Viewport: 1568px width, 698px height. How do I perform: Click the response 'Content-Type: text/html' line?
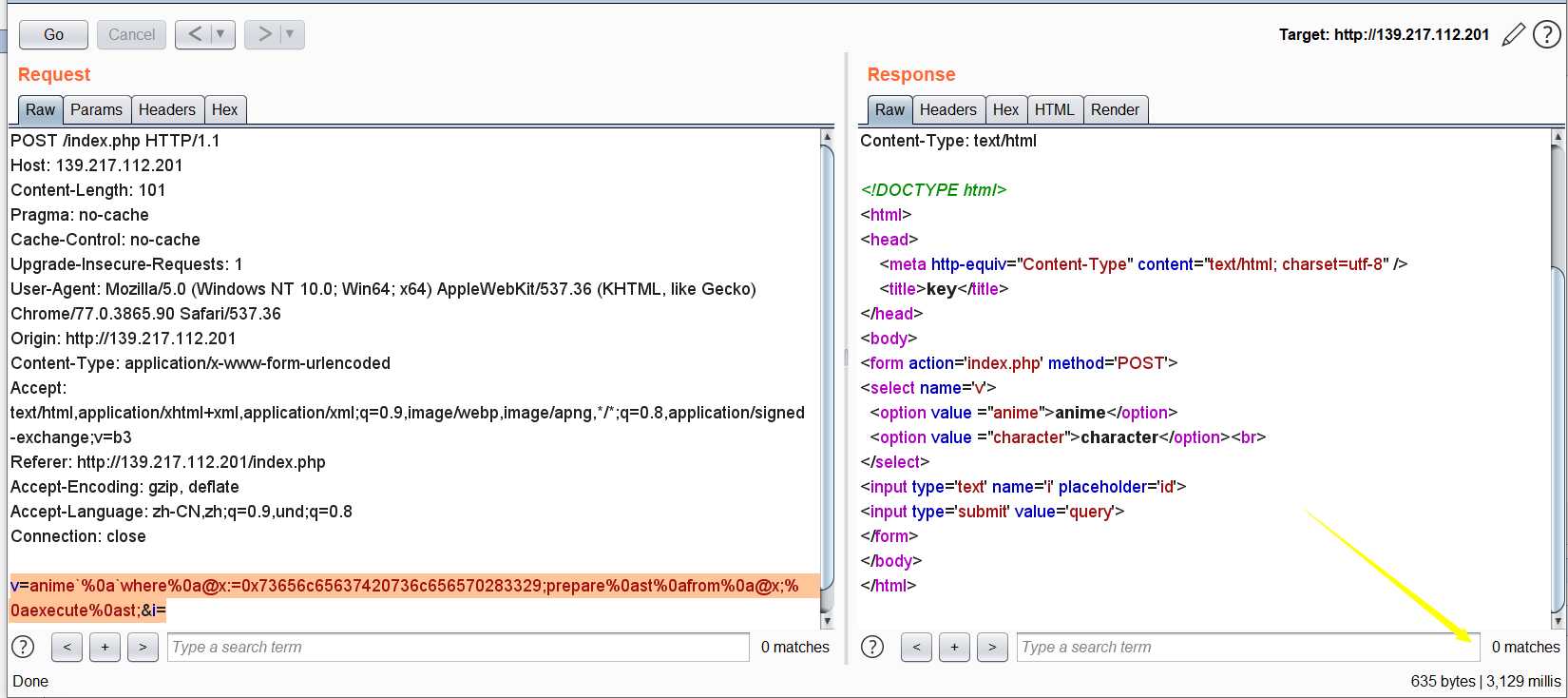pyautogui.click(x=948, y=141)
